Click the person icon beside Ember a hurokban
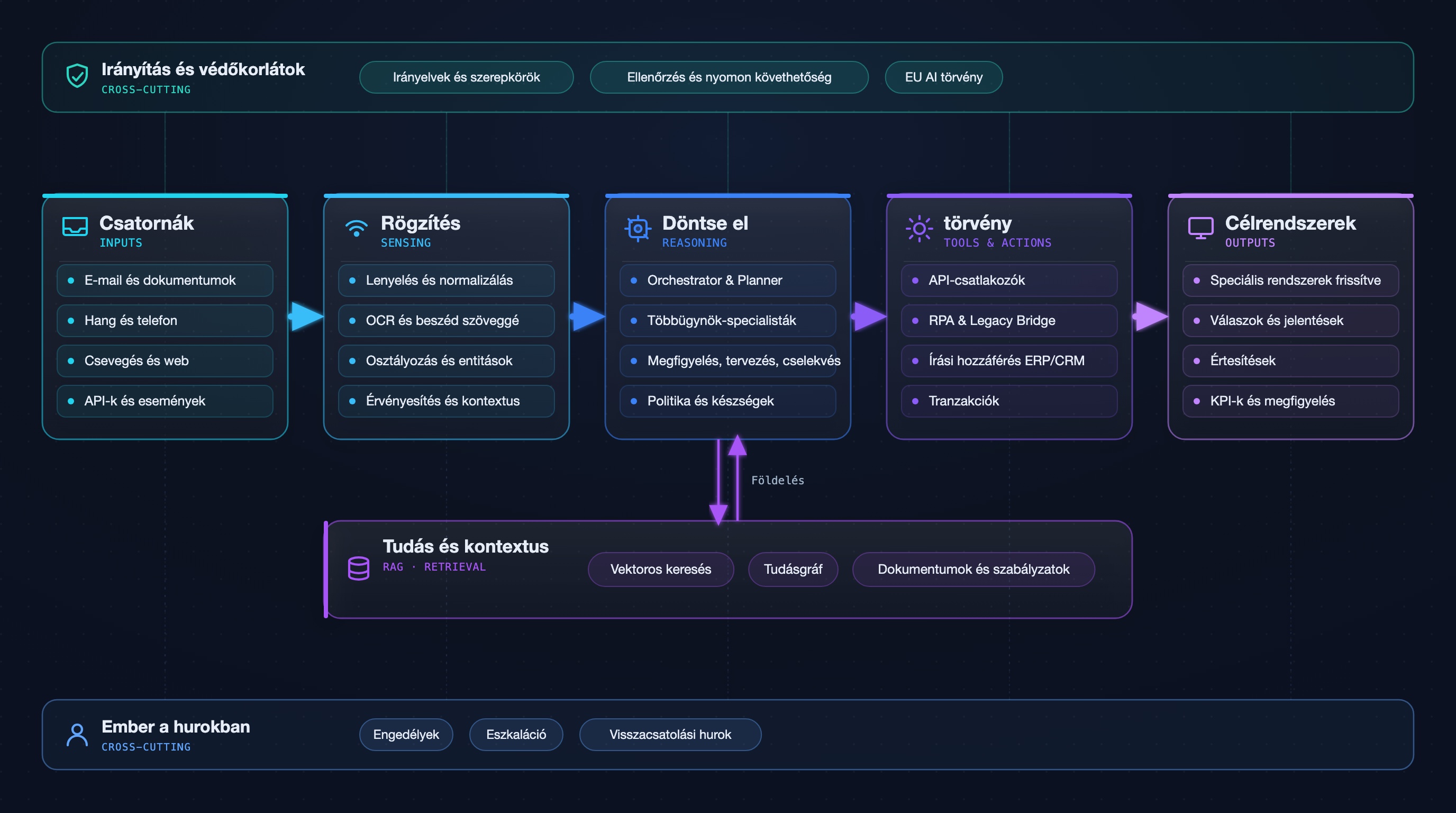Image resolution: width=1456 pixels, height=813 pixels. pos(77,735)
